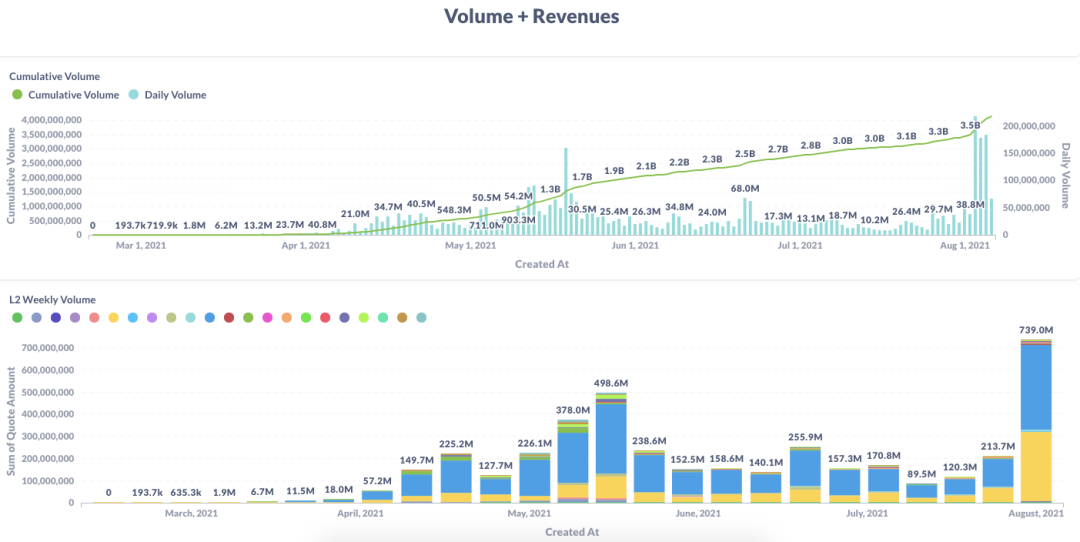Open the Cumulative Volume card title

point(54,76)
